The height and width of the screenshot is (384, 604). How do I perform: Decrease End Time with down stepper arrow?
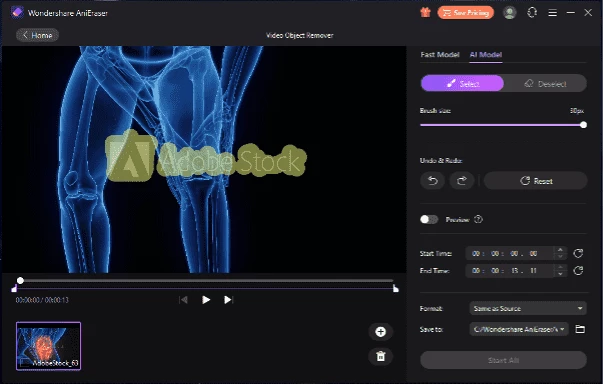pyautogui.click(x=560, y=274)
